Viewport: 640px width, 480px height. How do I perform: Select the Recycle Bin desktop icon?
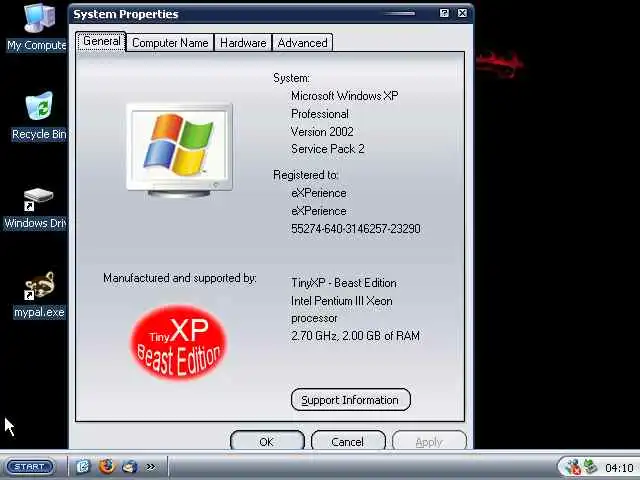tap(39, 116)
